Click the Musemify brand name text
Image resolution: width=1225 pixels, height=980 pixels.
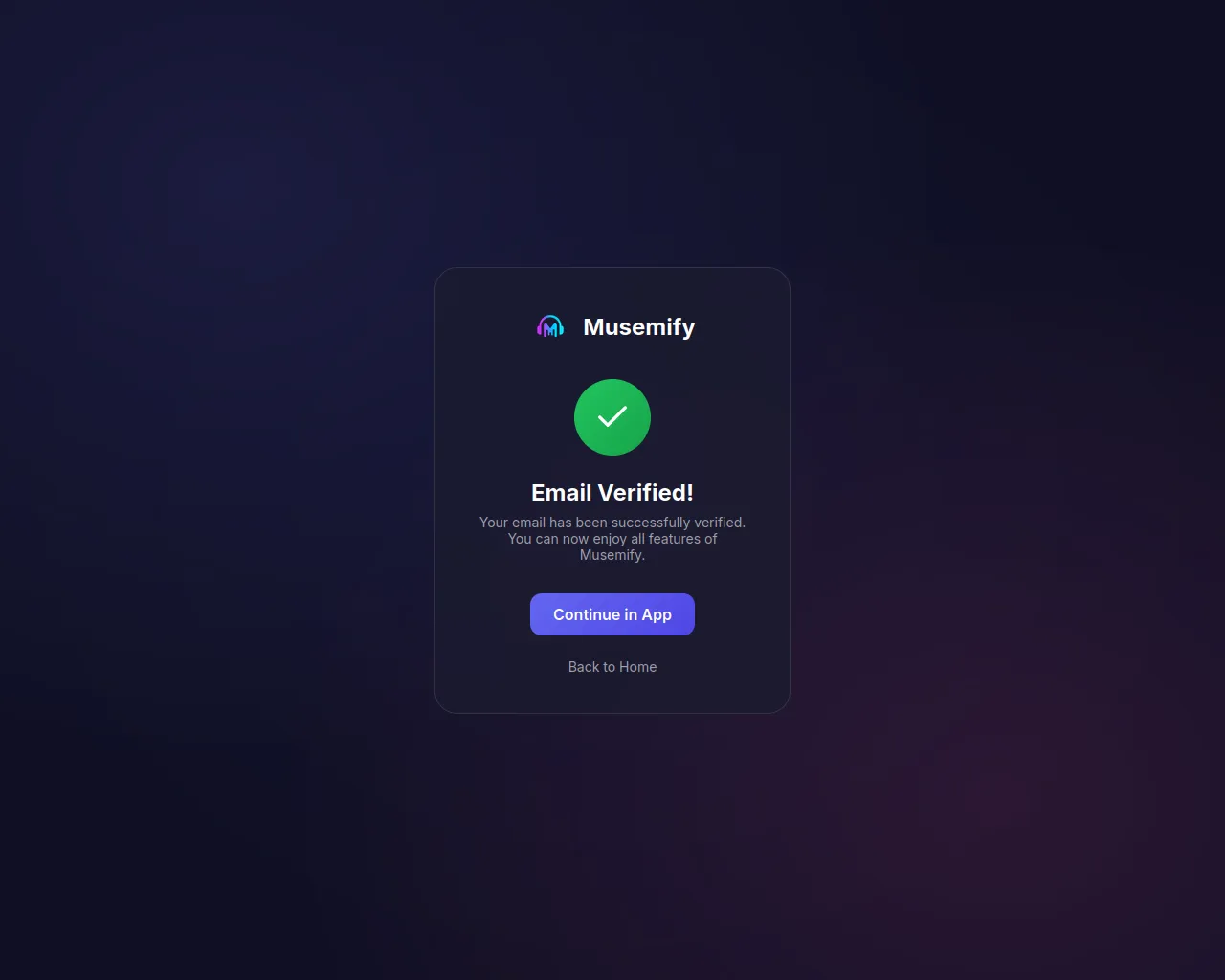coord(639,327)
